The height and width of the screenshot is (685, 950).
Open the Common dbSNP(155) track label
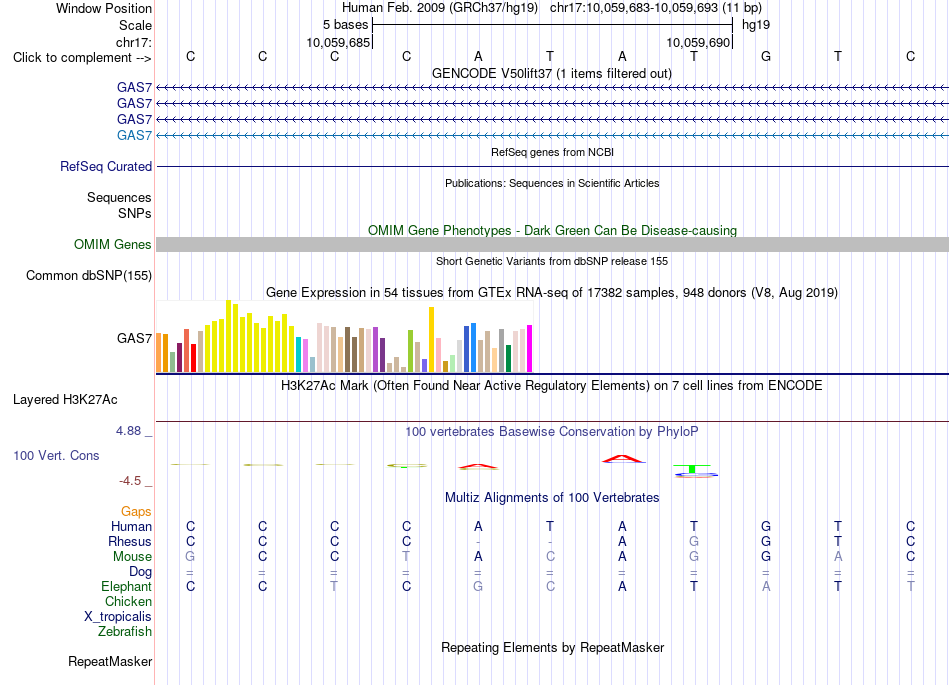coord(89,276)
